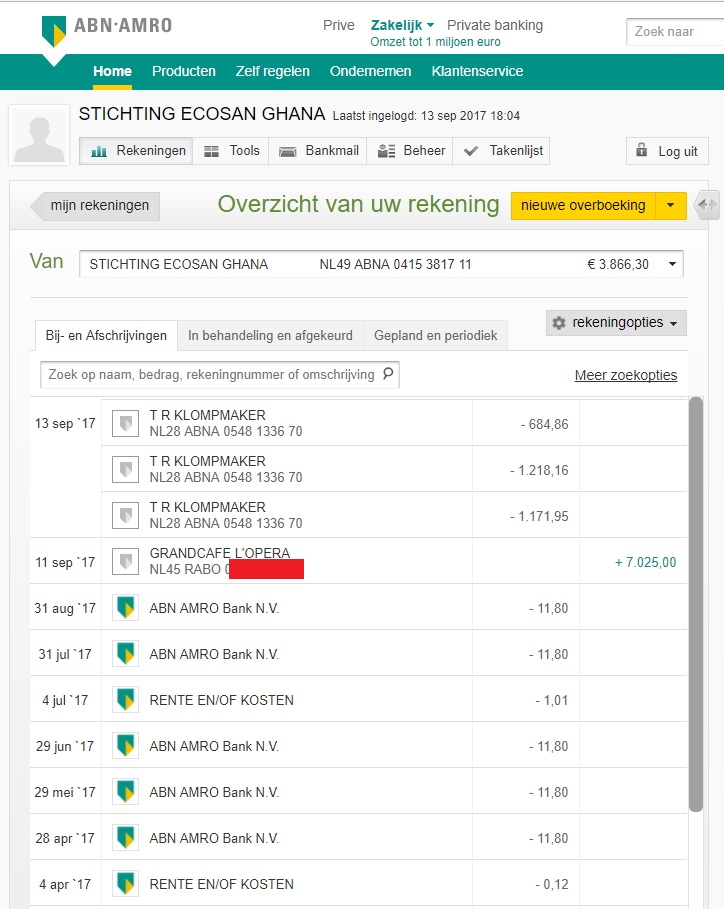Image resolution: width=724 pixels, height=909 pixels.
Task: Click the ABN AMRO icon on 29 mei '17 row
Action: click(125, 791)
